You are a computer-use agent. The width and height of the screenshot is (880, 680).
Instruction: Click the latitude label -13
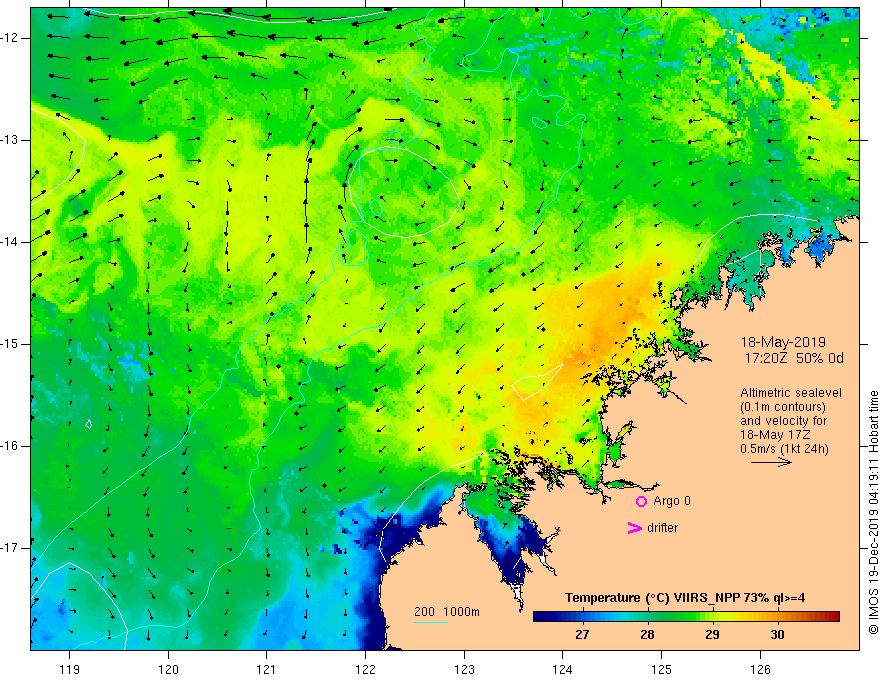[10, 140]
